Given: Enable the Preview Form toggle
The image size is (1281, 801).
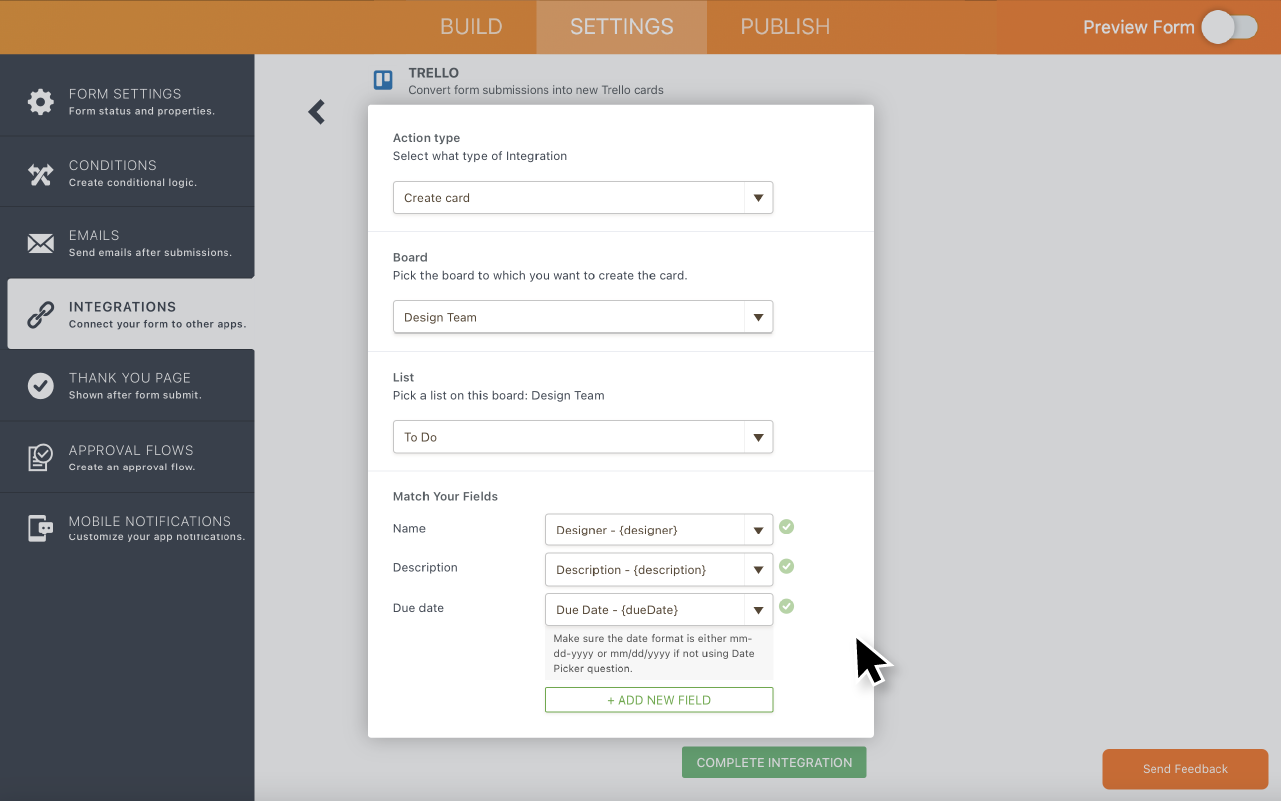Looking at the screenshot, I should pyautogui.click(x=1229, y=27).
